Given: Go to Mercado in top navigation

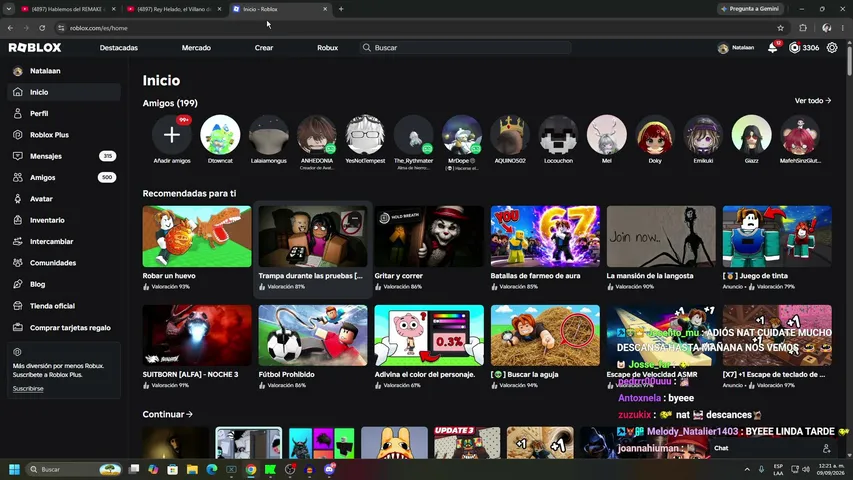Looking at the screenshot, I should (196, 48).
